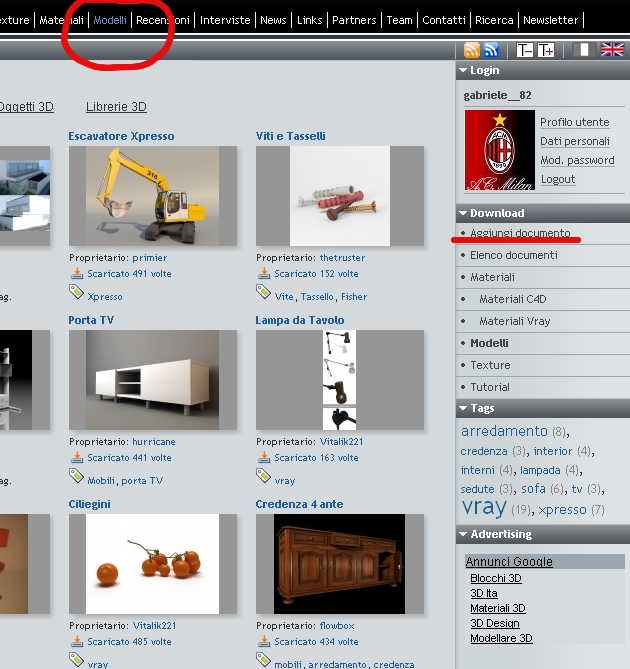Click download icon under Ciliegini

(x=77, y=641)
